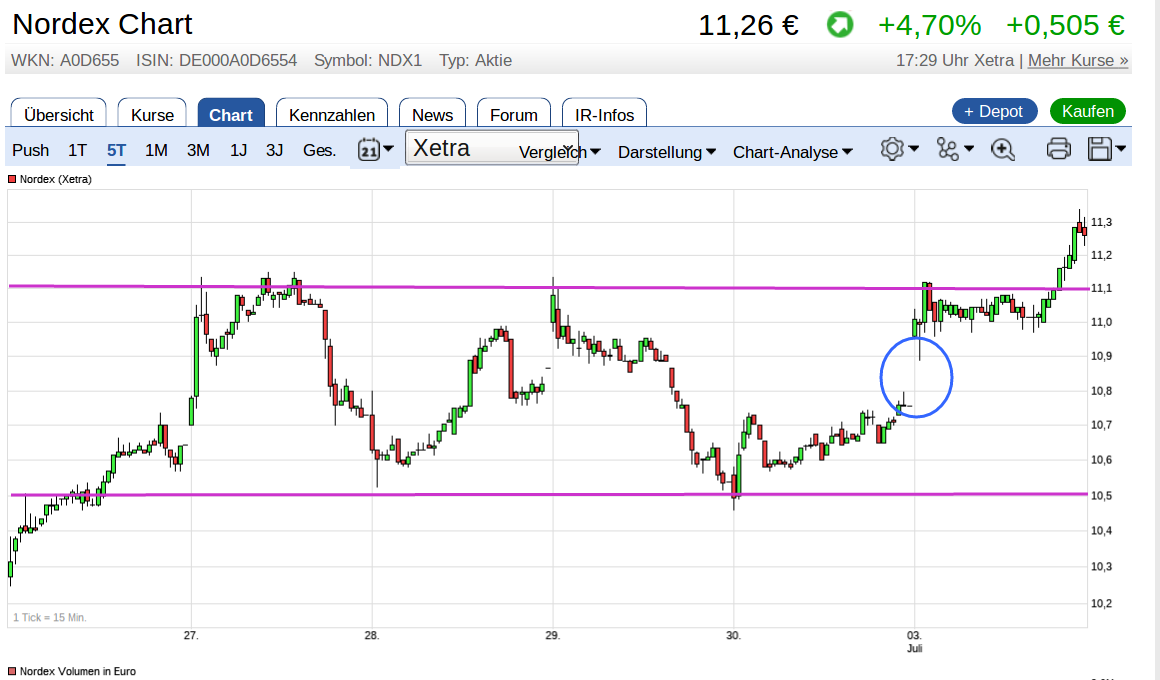
Task: Enable Push real-time mode
Action: click(30, 150)
